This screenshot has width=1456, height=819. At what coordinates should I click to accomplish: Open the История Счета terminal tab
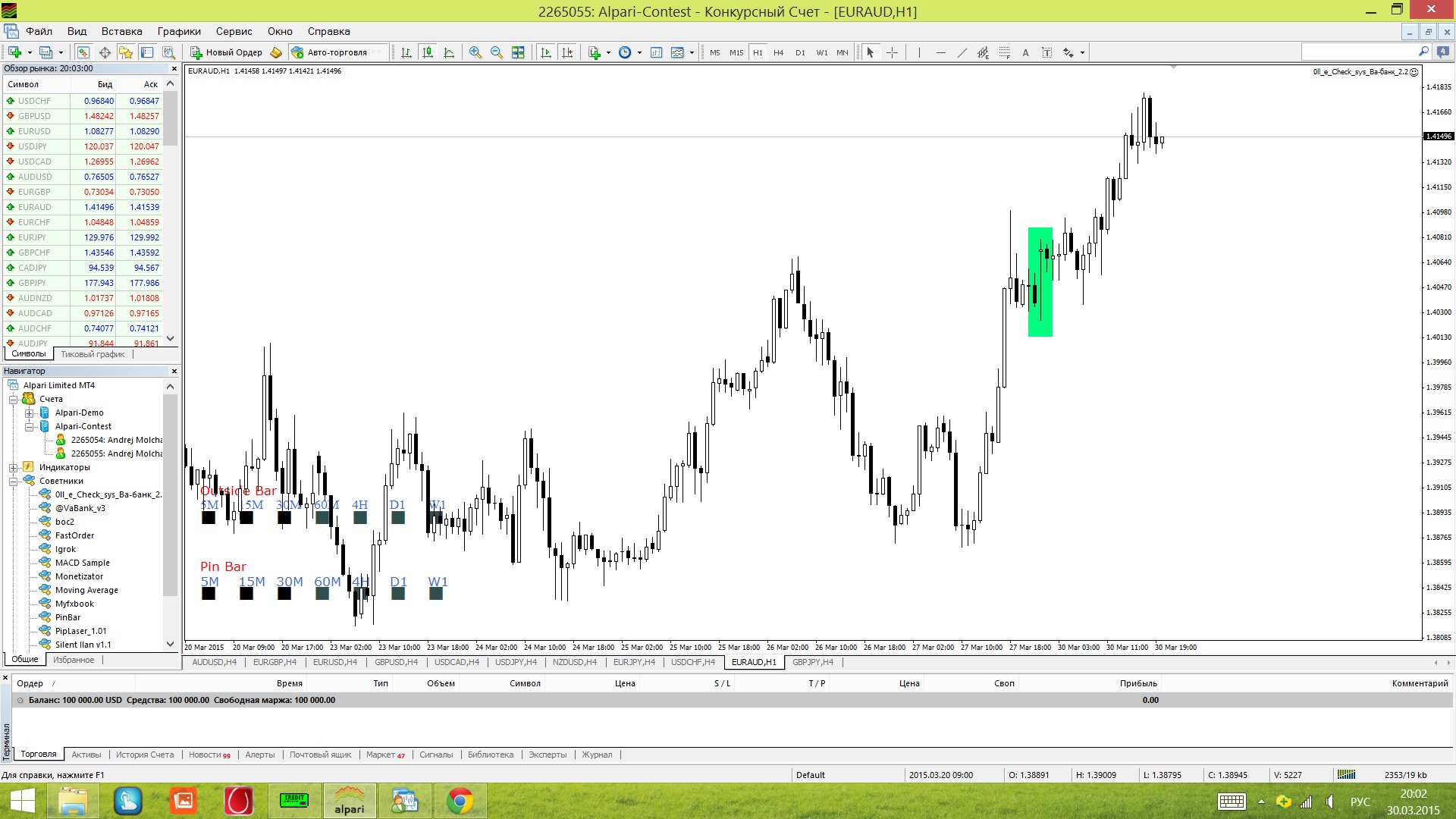tap(145, 755)
